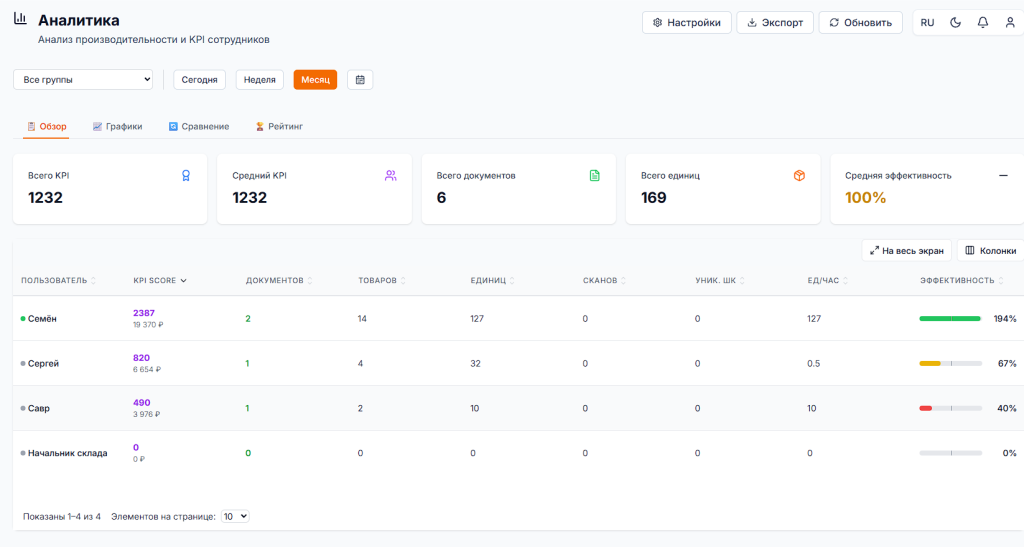Click the Сергей user row name
The image size is (1024, 547).
43,364
